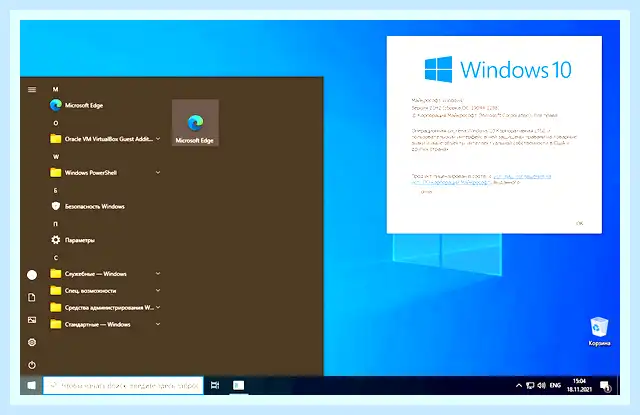Click the network tray icon
640x415 pixels.
pyautogui.click(x=530, y=385)
